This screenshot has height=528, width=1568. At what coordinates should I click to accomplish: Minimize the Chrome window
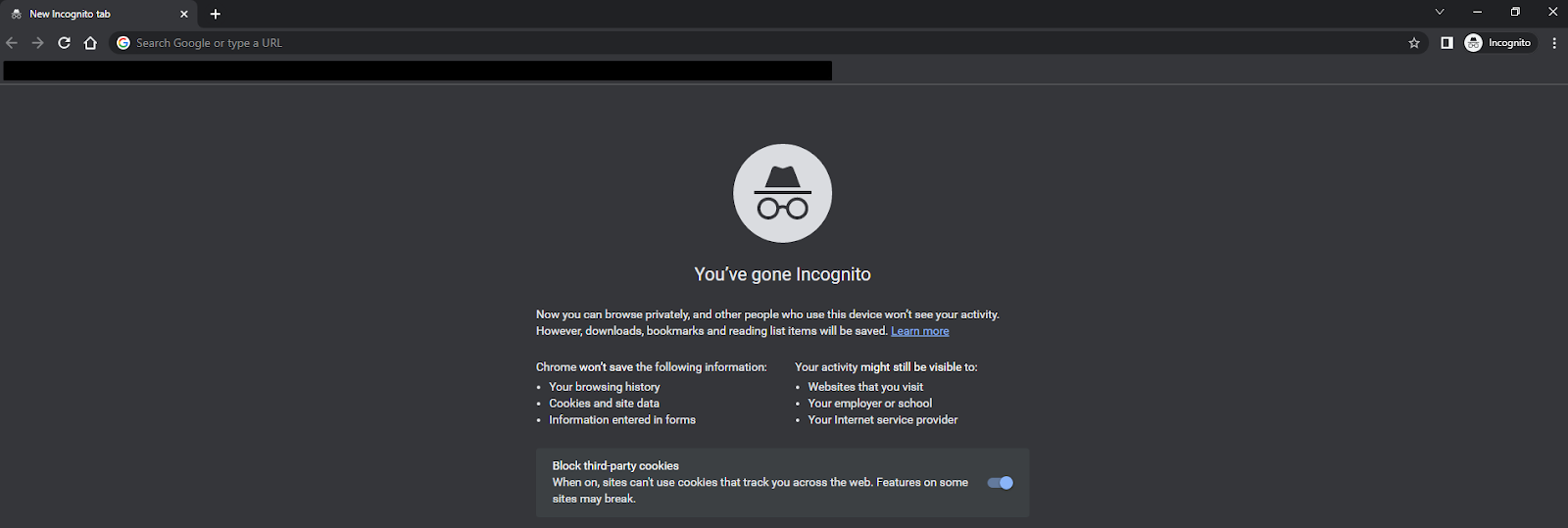click(1477, 13)
